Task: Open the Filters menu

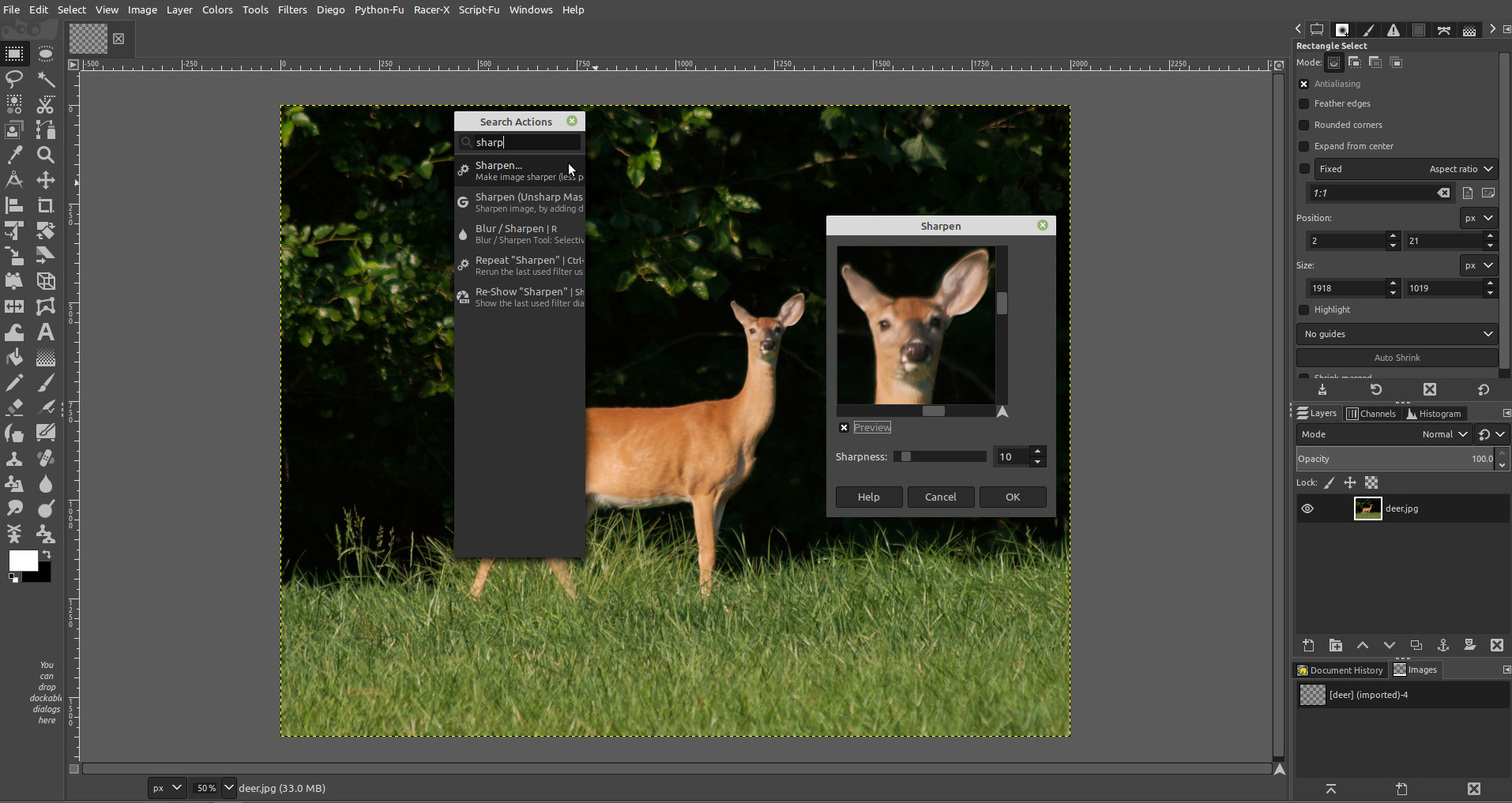Action: [x=292, y=9]
